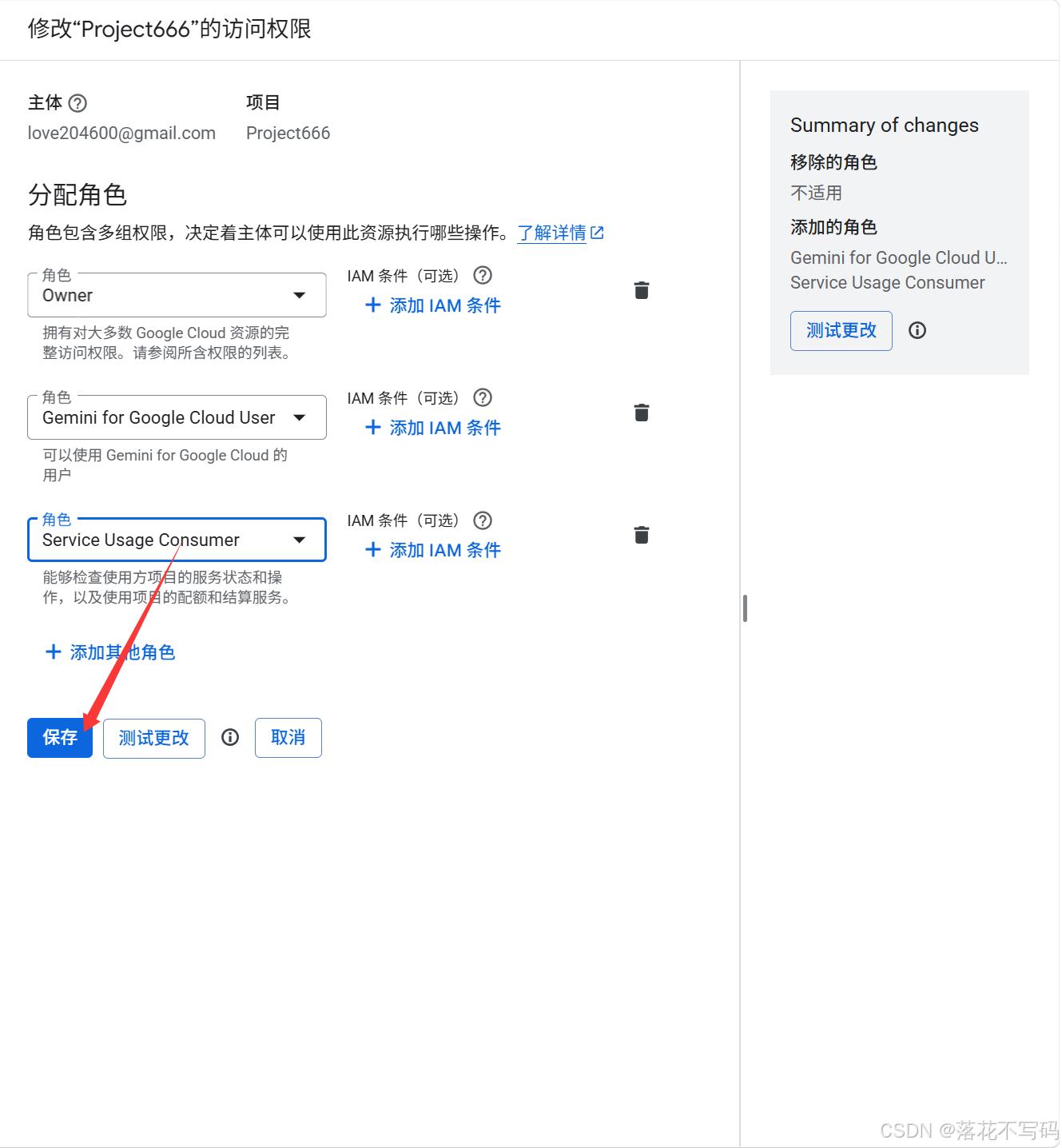Click the 不适用 value under removed roles
The width and height of the screenshot is (1062, 1148).
coord(816,193)
